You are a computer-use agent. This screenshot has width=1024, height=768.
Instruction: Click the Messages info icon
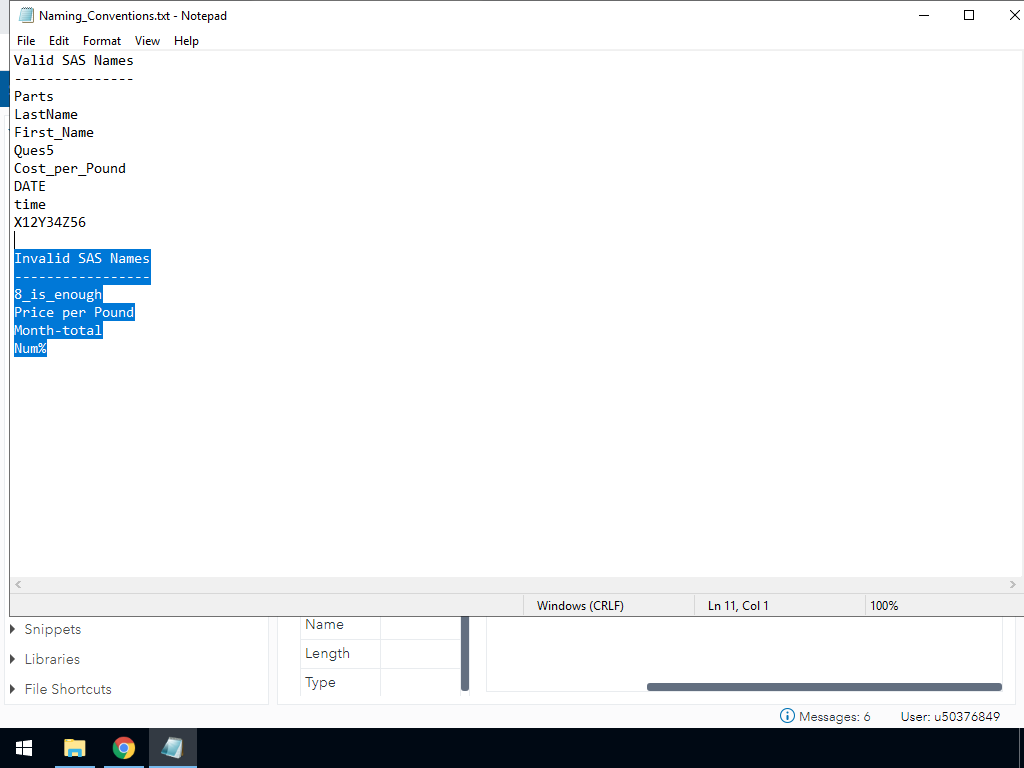[788, 716]
